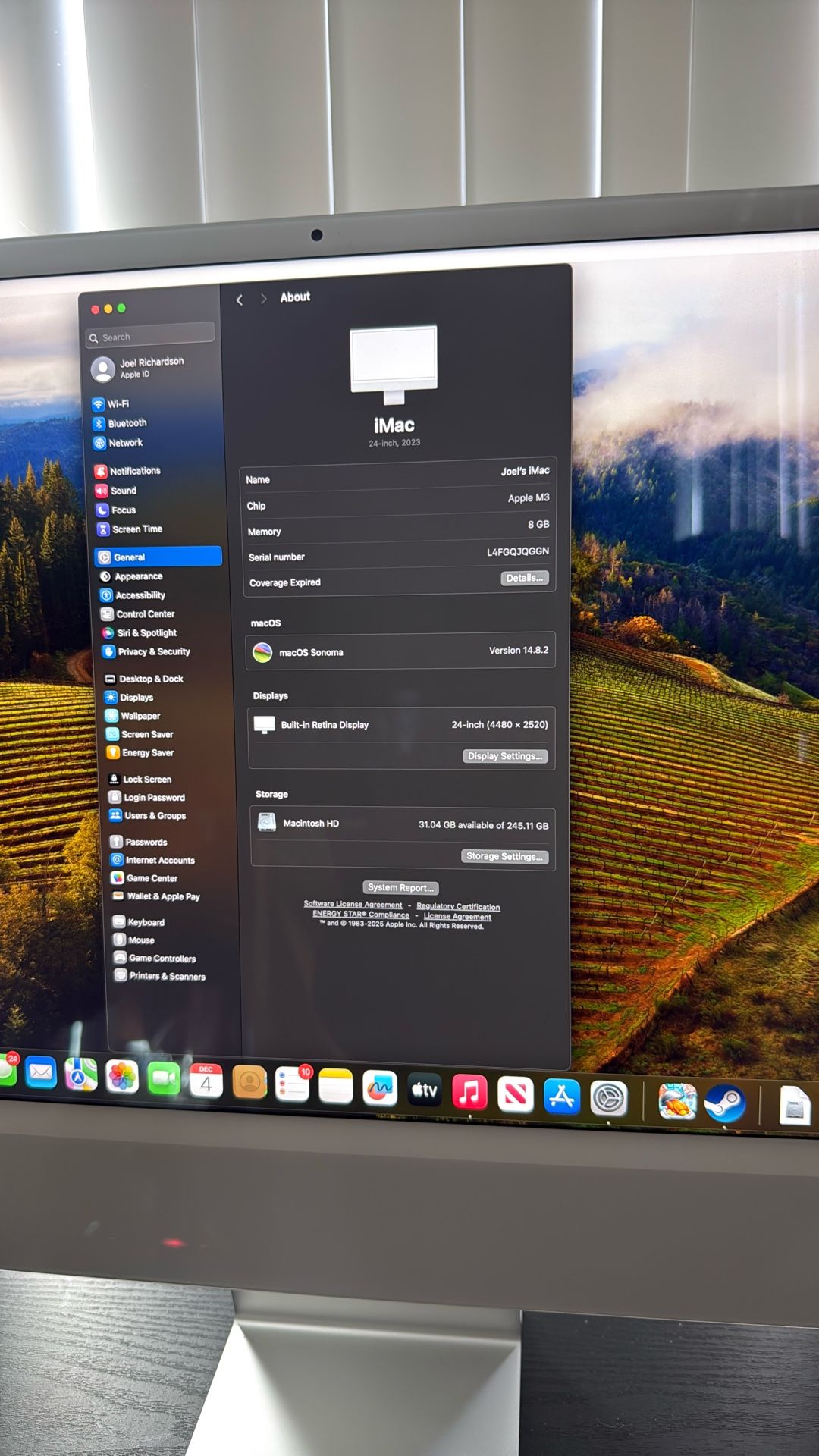Viewport: 819px width, 1456px height.
Task: Open Game Center settings
Action: [x=151, y=878]
